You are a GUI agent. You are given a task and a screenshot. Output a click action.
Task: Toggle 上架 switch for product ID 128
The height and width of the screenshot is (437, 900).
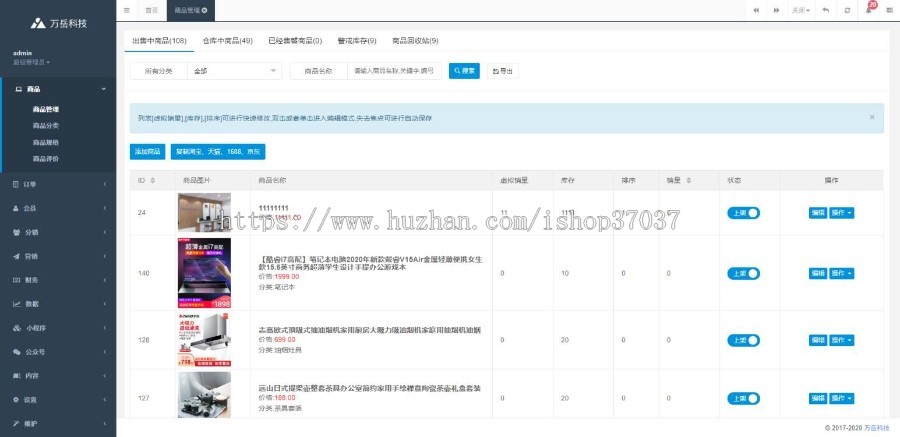tap(743, 341)
